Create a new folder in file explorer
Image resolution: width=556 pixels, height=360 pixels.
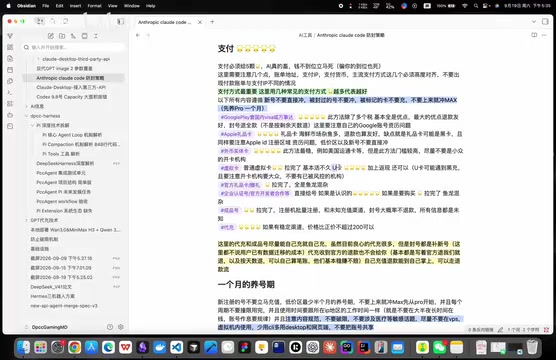point(62,36)
